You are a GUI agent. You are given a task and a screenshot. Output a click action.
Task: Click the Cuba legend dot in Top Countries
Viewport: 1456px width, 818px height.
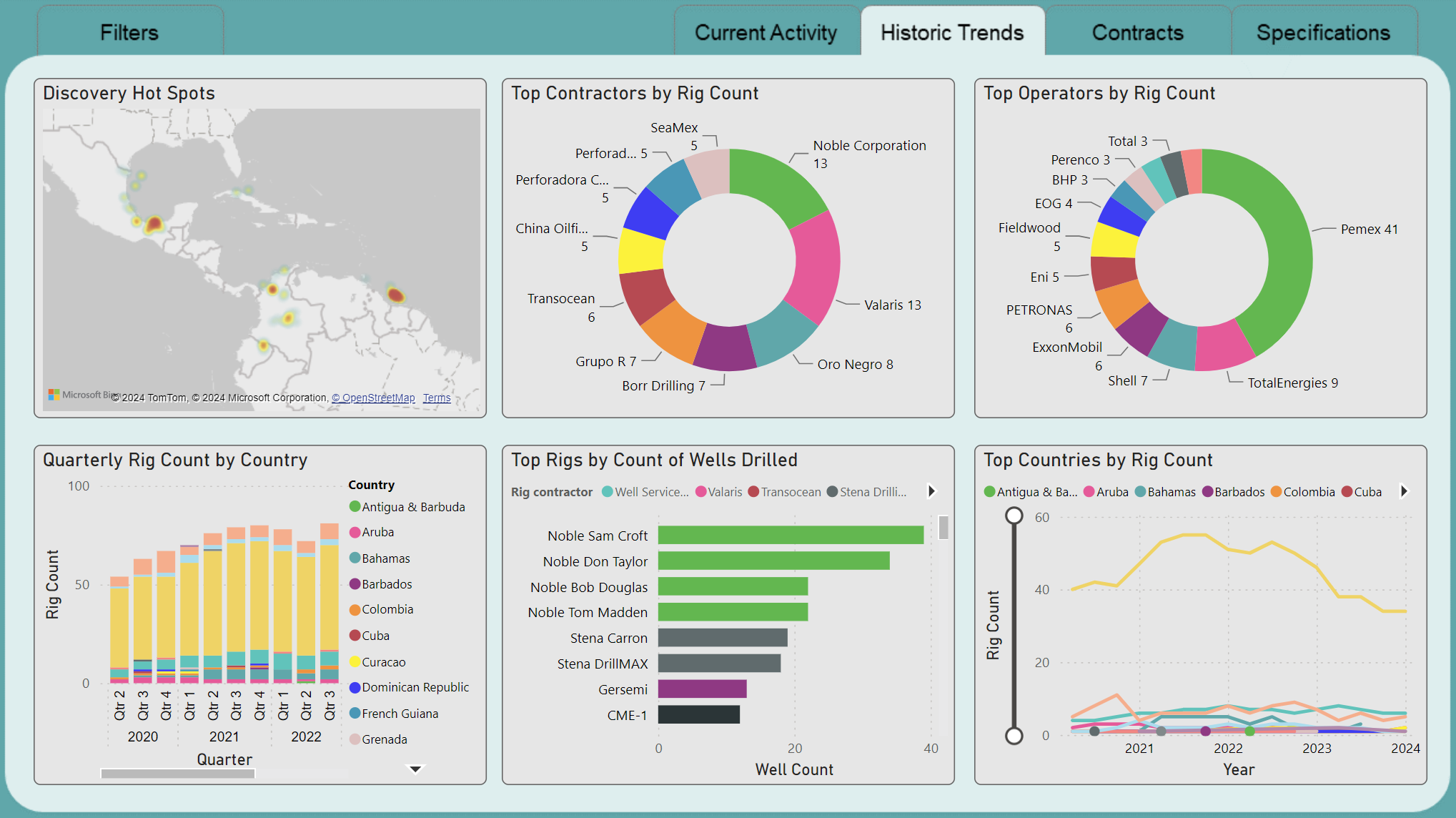coord(1347,492)
